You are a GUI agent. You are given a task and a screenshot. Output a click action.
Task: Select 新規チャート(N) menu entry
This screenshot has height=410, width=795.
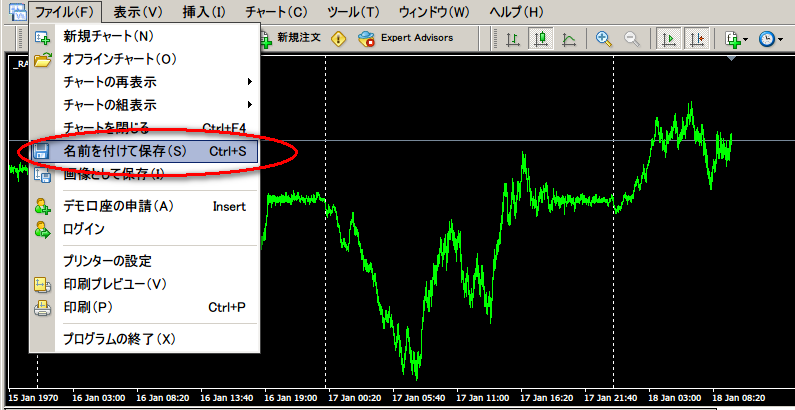pos(144,36)
